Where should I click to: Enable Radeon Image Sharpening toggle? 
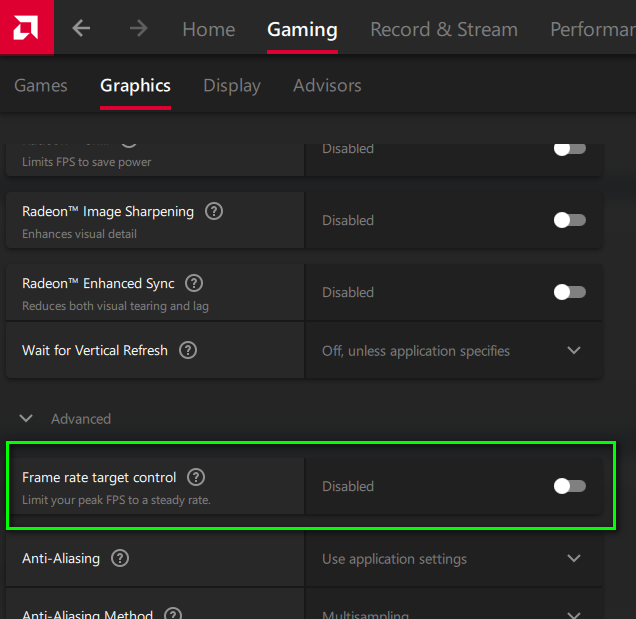[x=569, y=220]
